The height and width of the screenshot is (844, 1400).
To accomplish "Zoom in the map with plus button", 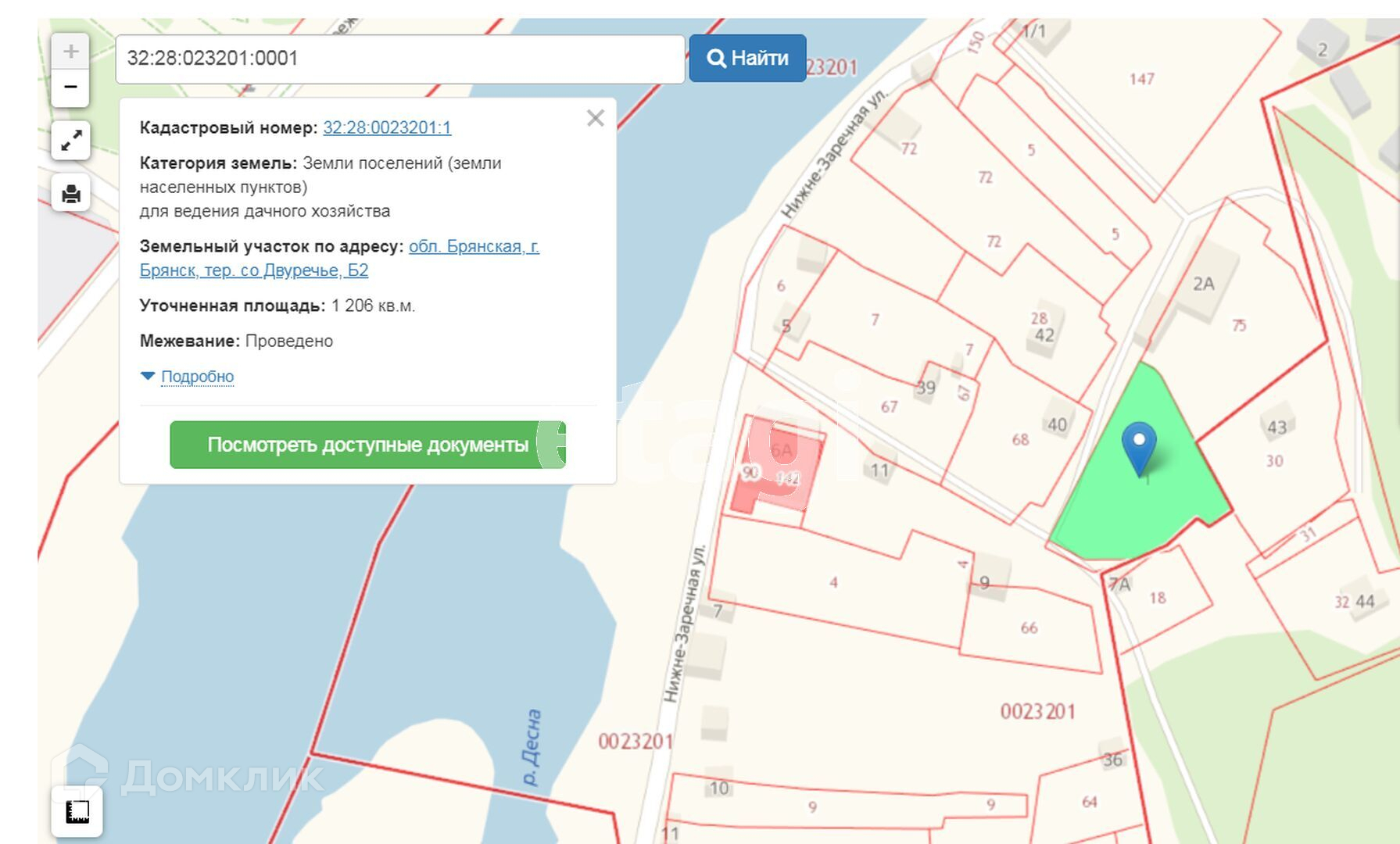I will coord(70,52).
